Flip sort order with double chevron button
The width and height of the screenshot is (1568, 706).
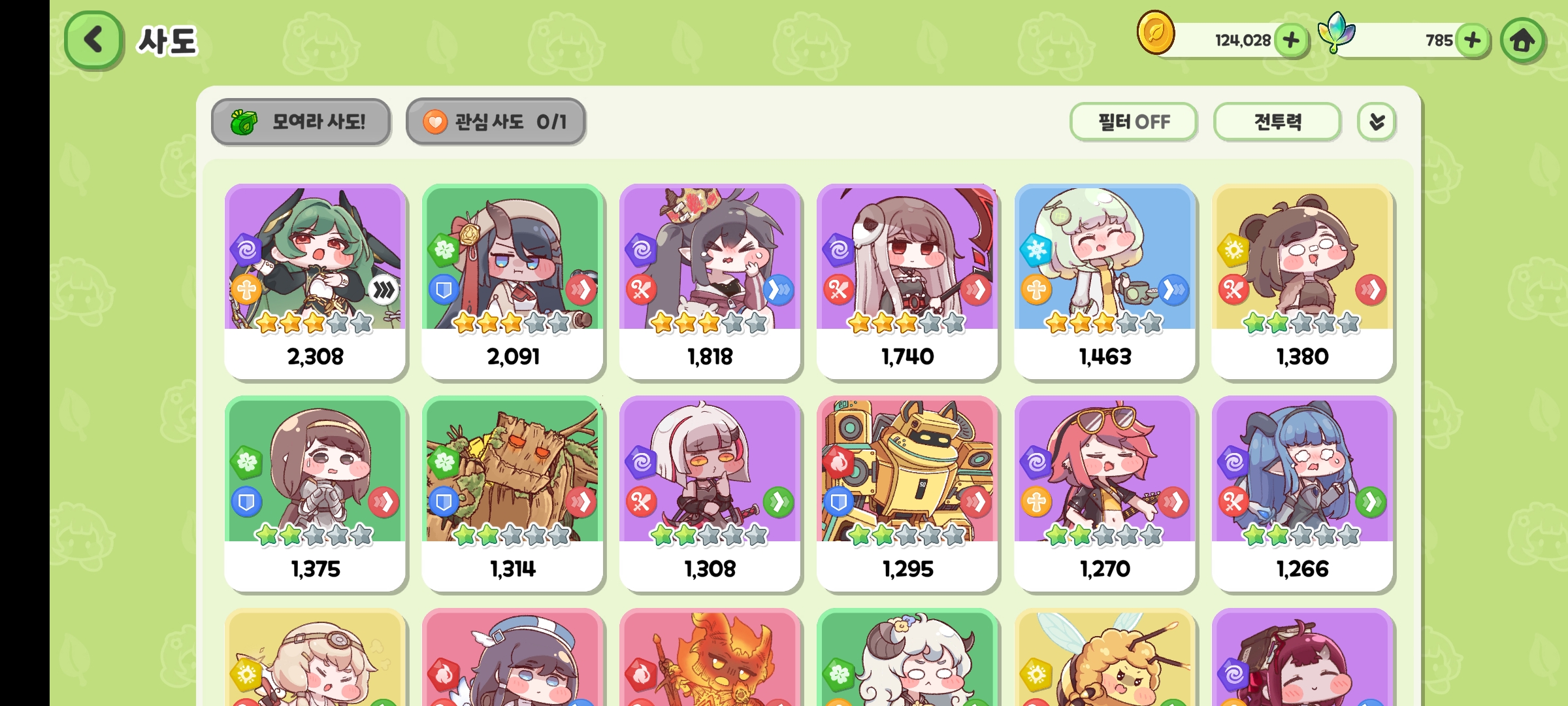[1377, 122]
